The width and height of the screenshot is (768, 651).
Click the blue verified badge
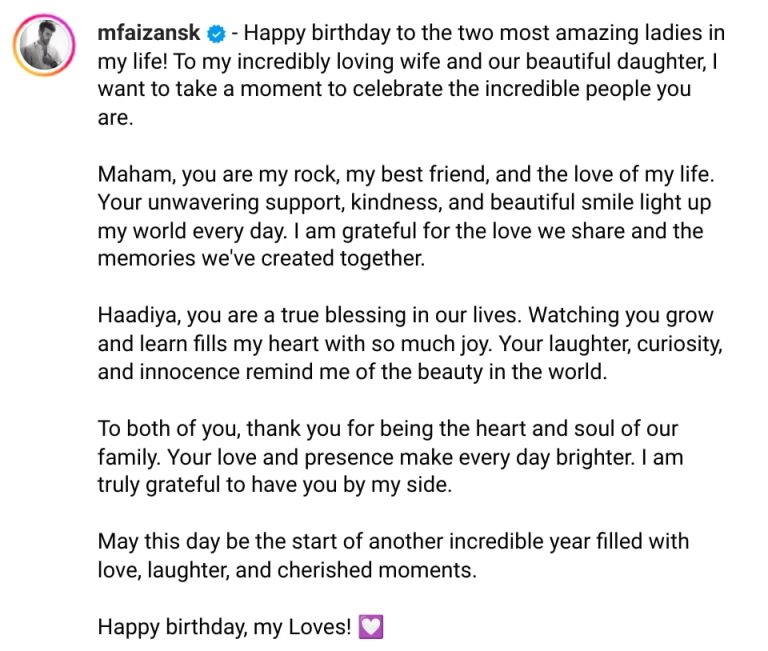[x=215, y=34]
